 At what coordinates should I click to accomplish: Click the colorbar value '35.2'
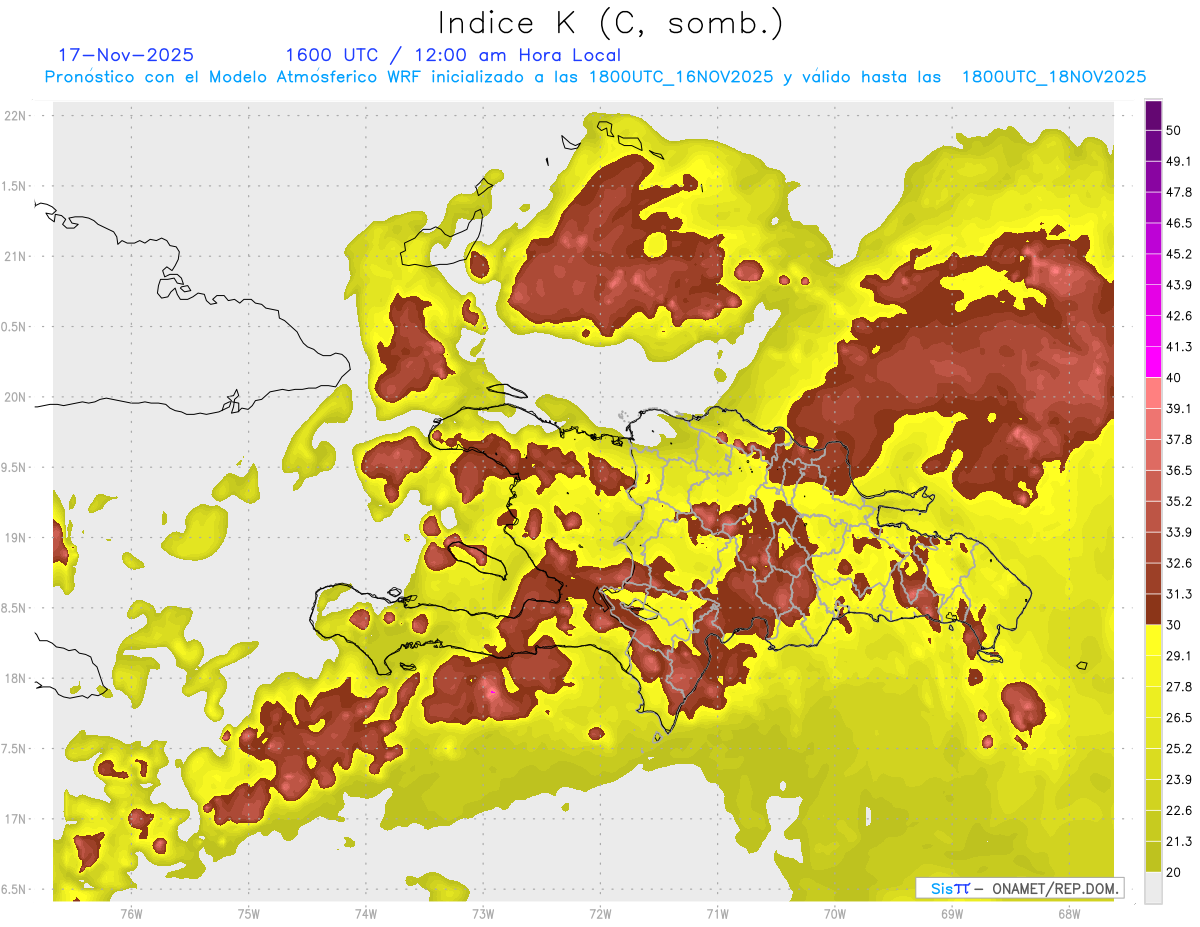[1179, 501]
